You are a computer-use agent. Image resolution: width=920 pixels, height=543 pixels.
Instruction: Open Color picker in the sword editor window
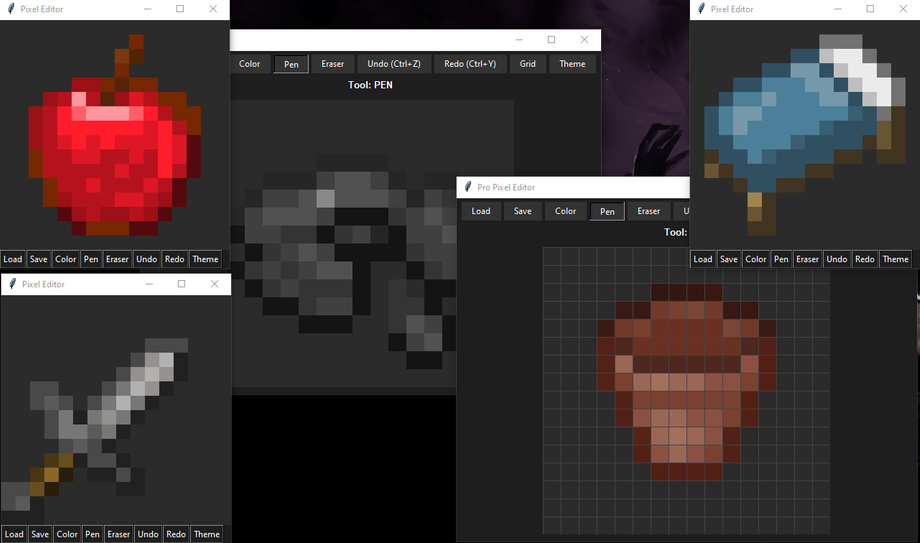pyautogui.click(x=67, y=534)
